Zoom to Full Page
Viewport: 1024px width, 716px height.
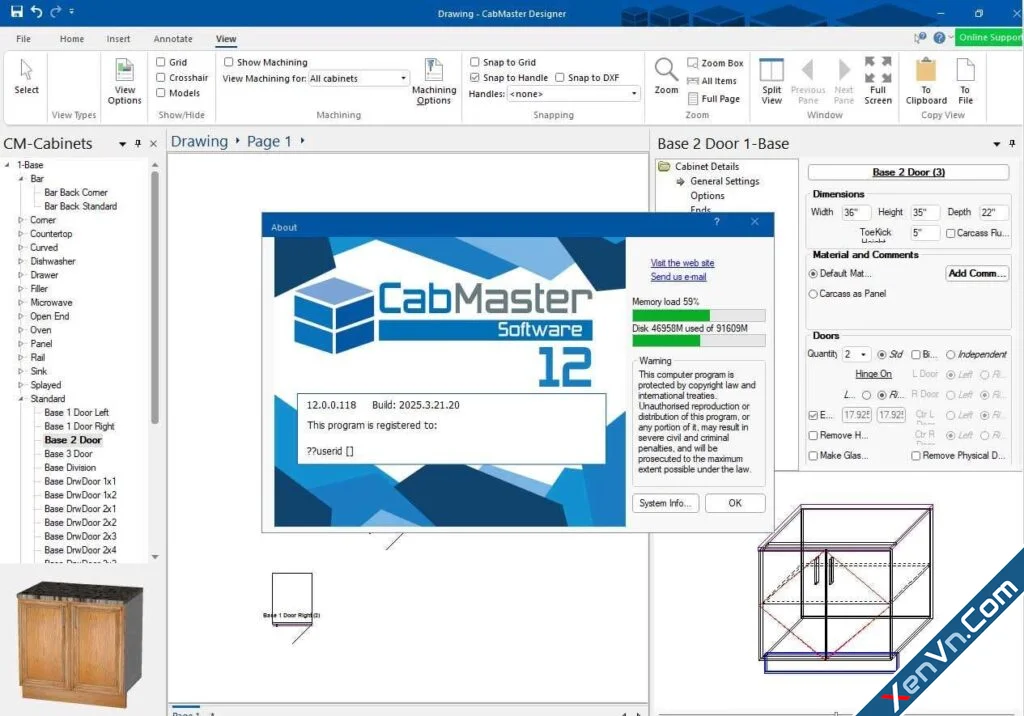(714, 99)
